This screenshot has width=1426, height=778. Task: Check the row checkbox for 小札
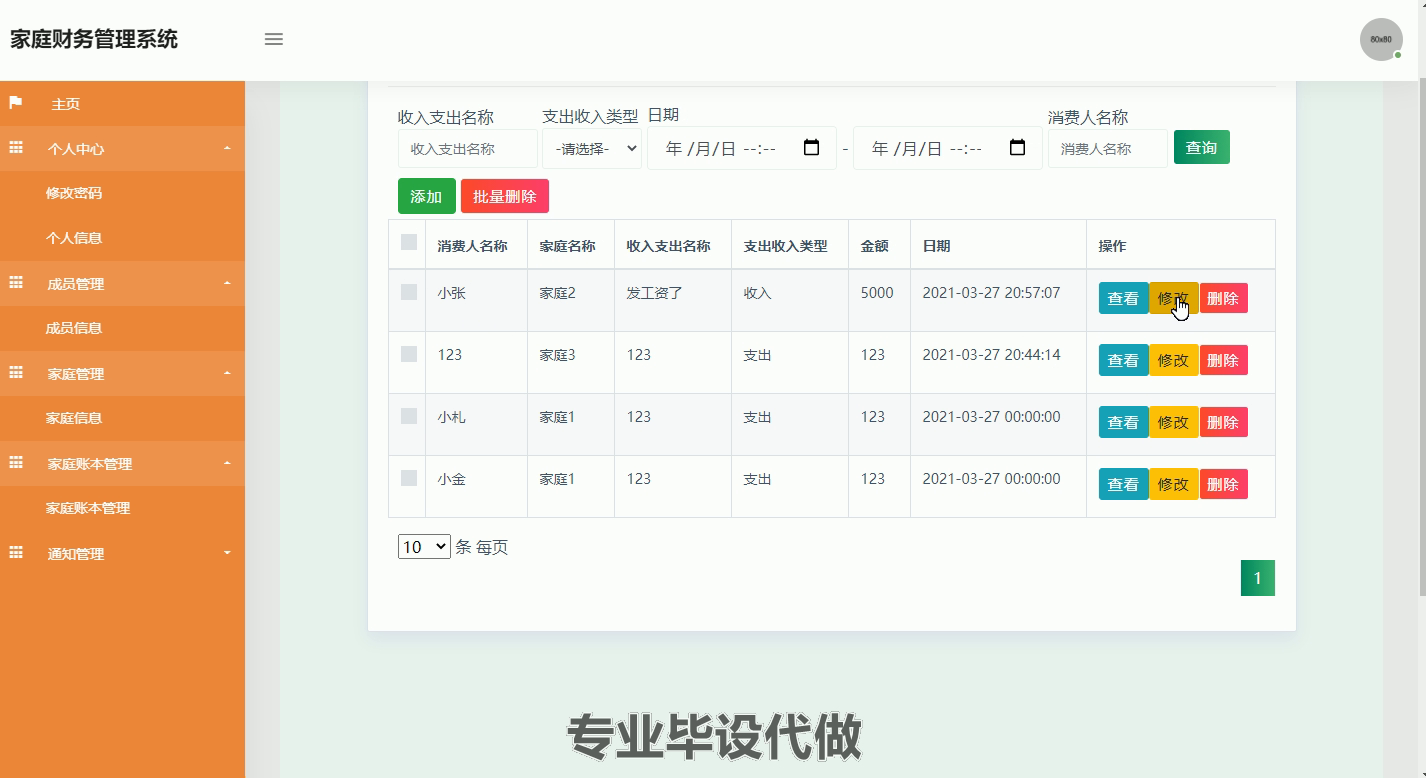coord(409,416)
